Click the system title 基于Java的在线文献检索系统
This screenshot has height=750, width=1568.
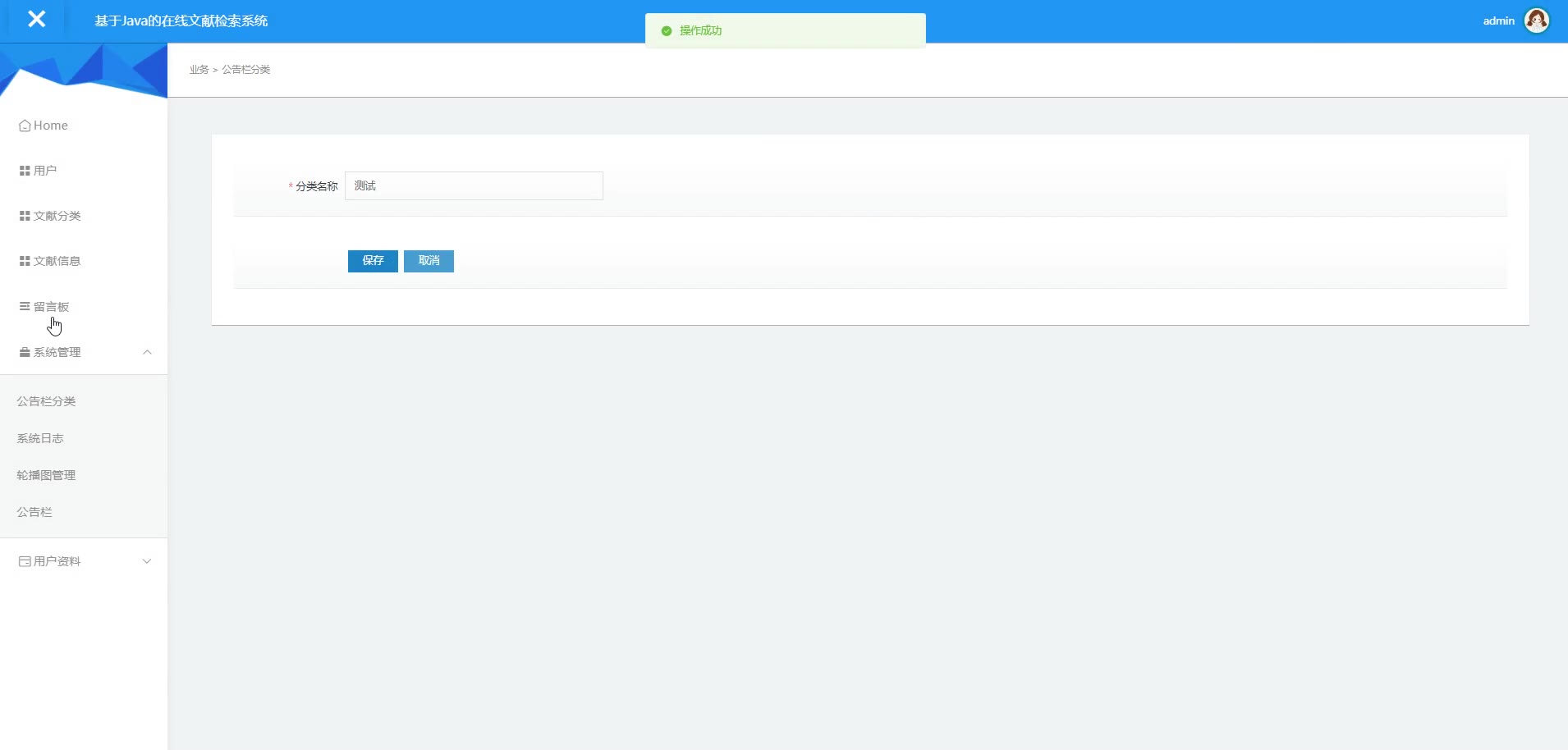coord(181,21)
